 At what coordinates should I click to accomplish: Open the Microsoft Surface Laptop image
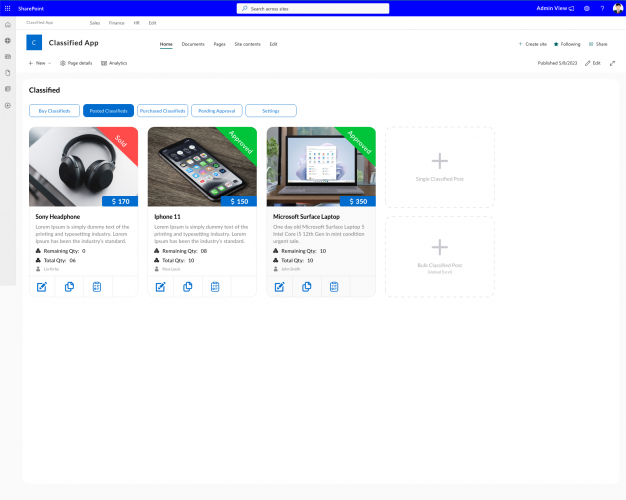coord(321,167)
